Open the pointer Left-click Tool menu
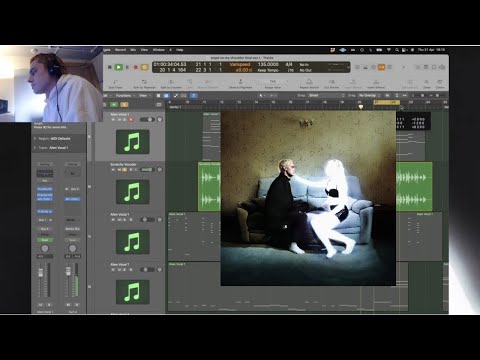Screen dimensions: 480x360 tap(262, 96)
